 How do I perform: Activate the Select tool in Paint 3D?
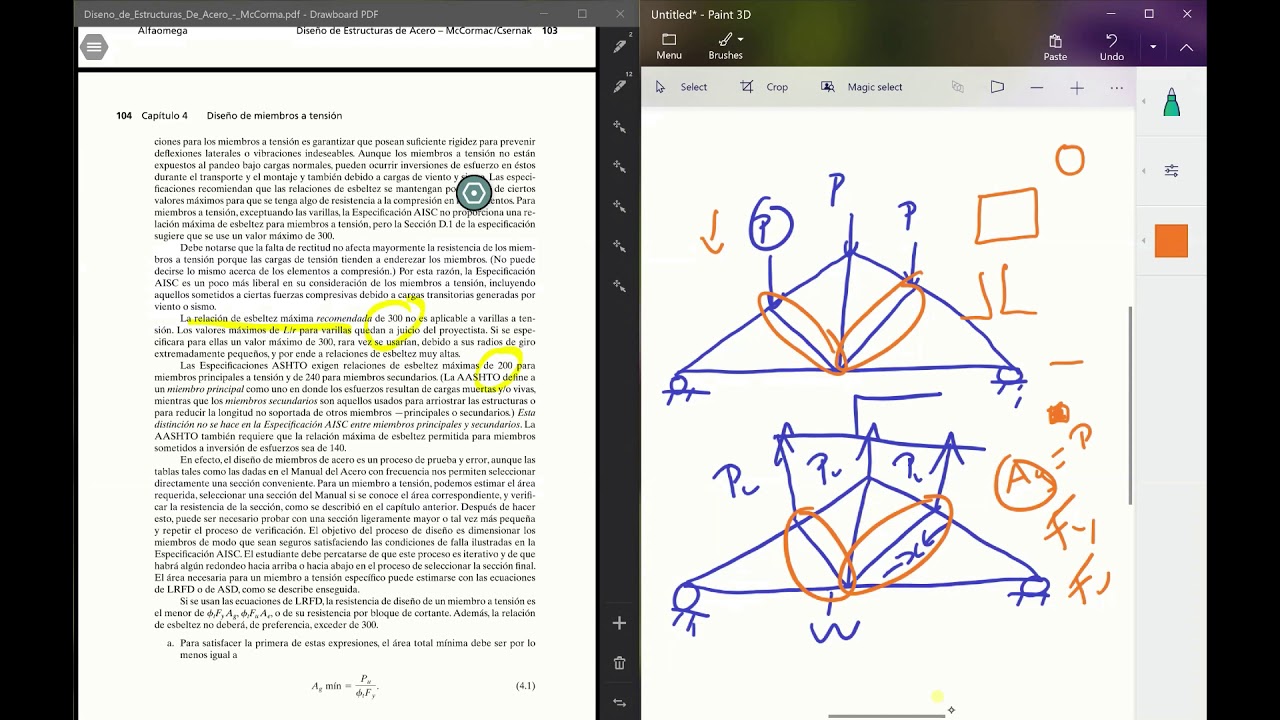681,87
